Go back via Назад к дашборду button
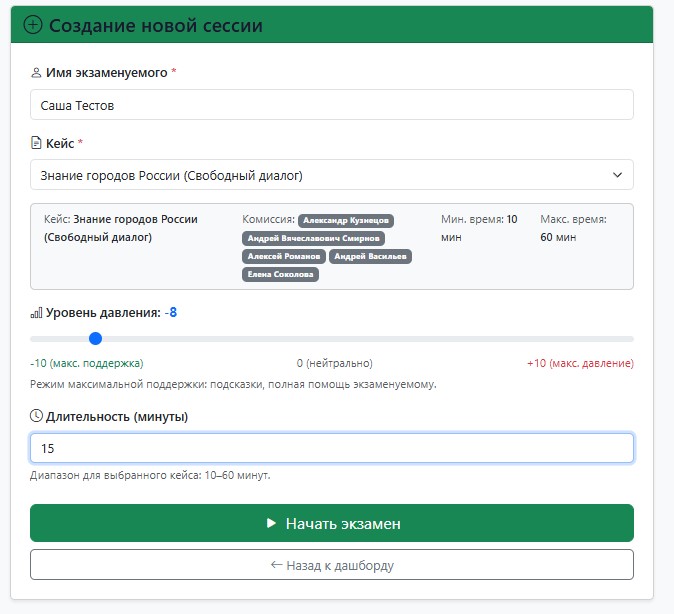Image resolution: width=674 pixels, height=614 pixels. (x=331, y=565)
